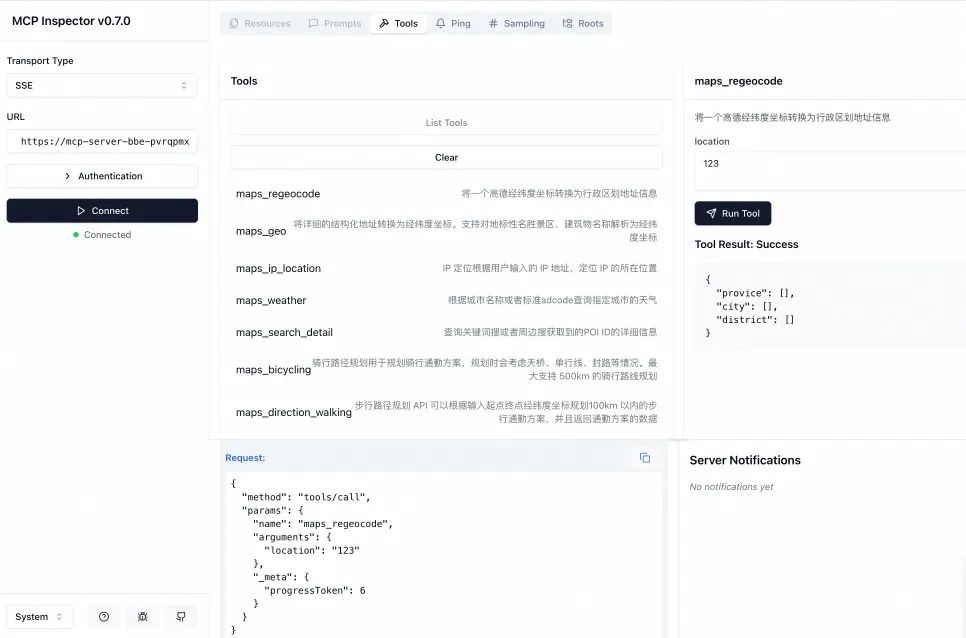This screenshot has height=638, width=966.
Task: Switch to the Ping tab
Action: [x=453, y=23]
